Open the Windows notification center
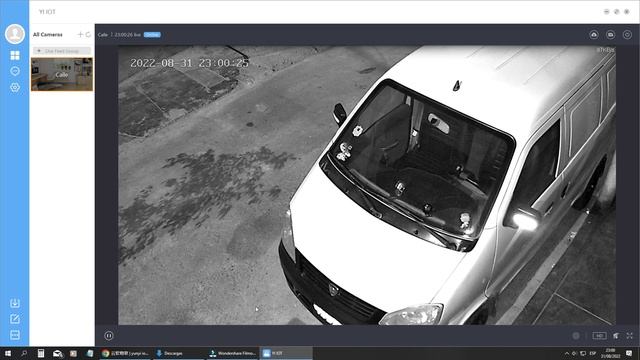 [629, 353]
